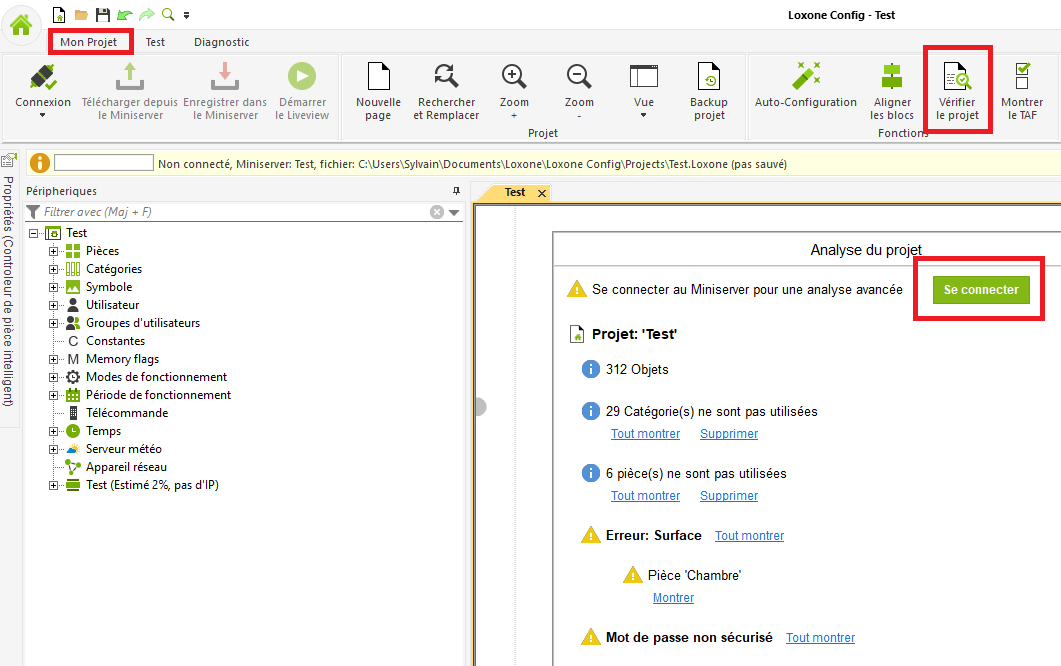Image resolution: width=1061 pixels, height=666 pixels.
Task: Click the Zoom - magnifier icon
Action: click(578, 77)
